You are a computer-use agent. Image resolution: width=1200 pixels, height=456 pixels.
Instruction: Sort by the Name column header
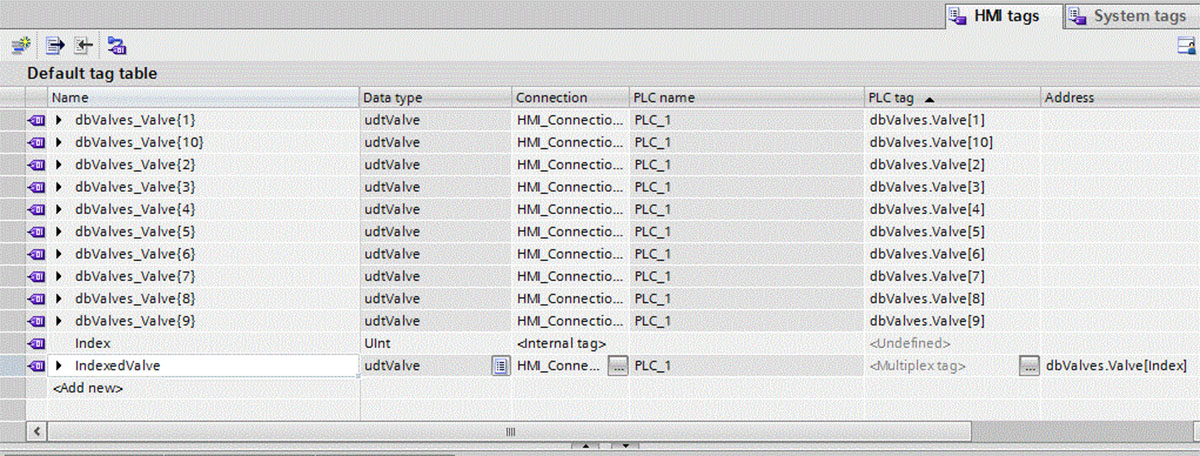[204, 98]
